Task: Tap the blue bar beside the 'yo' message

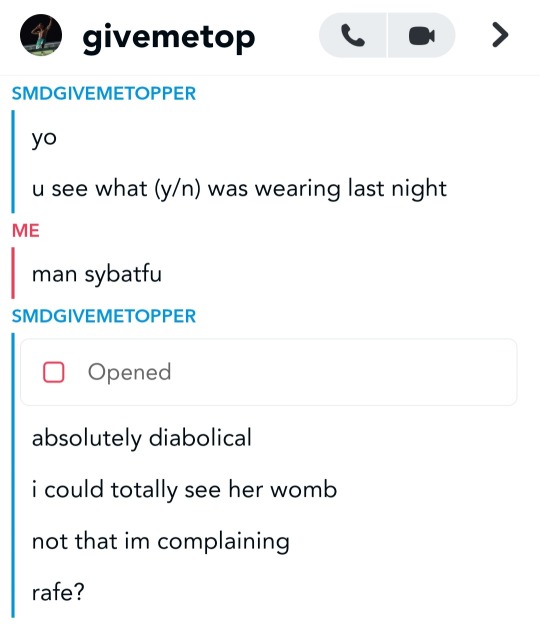Action: click(x=13, y=162)
